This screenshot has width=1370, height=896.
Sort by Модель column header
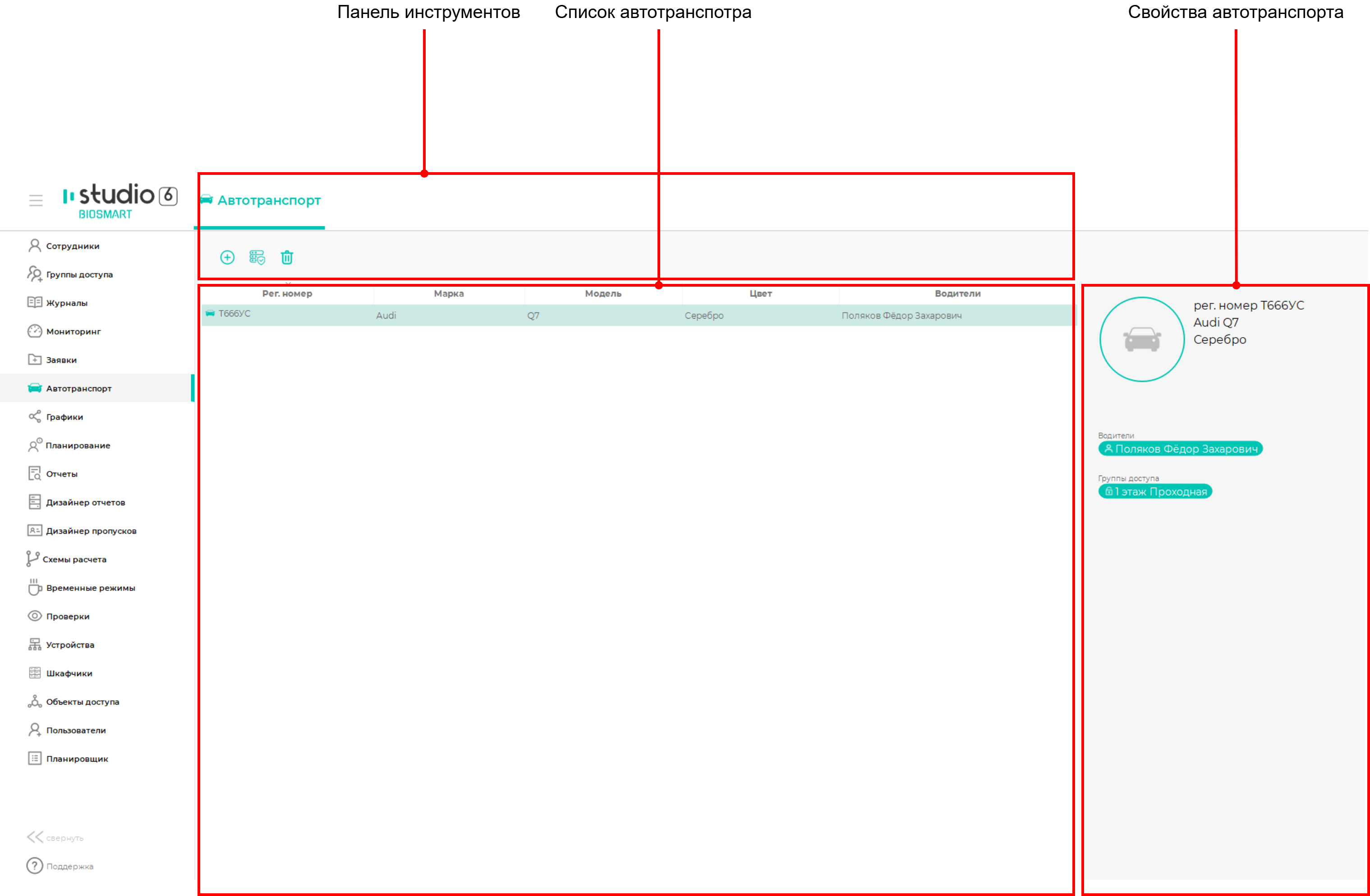click(603, 293)
